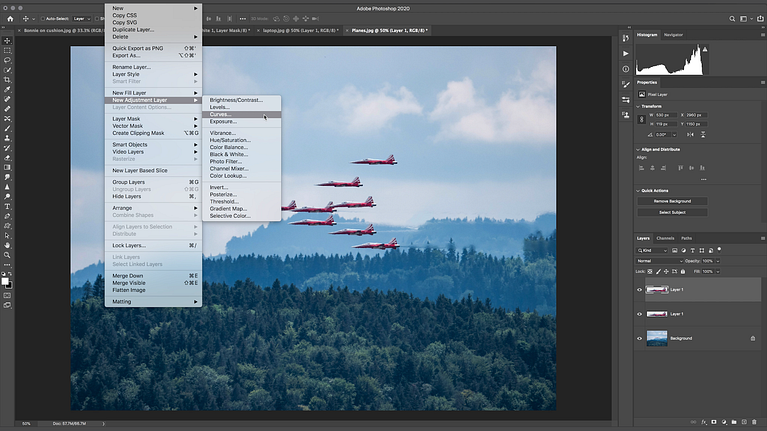Select the Hand tool

point(7,245)
